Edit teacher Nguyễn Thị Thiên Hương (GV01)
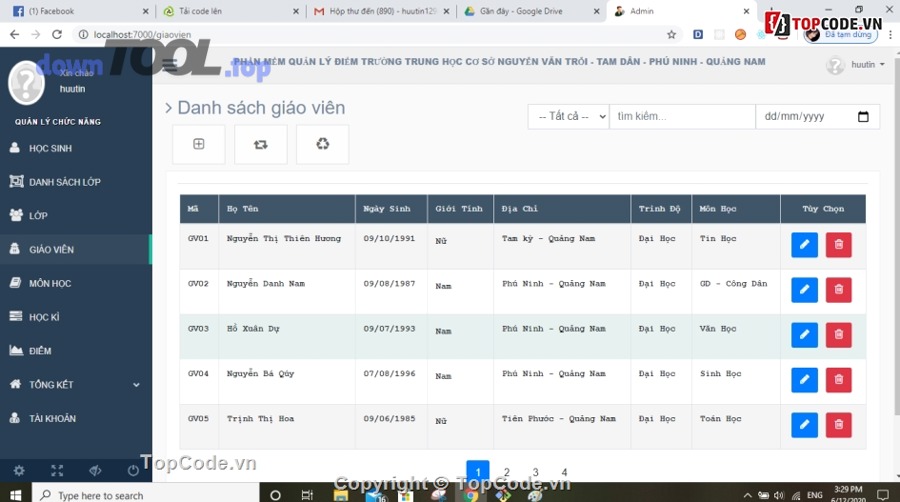Viewport: 900px width, 502px height. tap(804, 245)
